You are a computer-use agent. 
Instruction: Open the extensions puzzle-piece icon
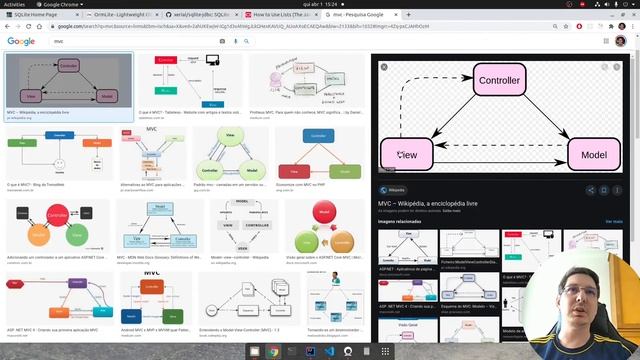coord(611,26)
